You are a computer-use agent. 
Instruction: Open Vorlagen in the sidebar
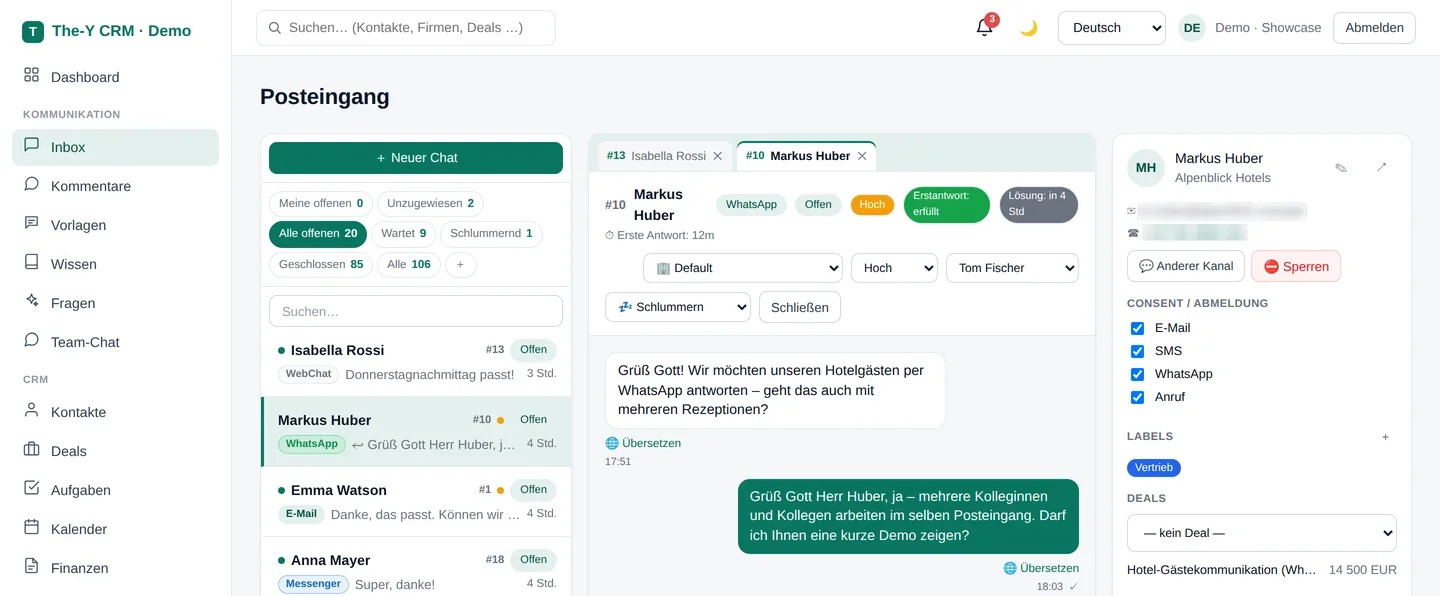pos(116,225)
